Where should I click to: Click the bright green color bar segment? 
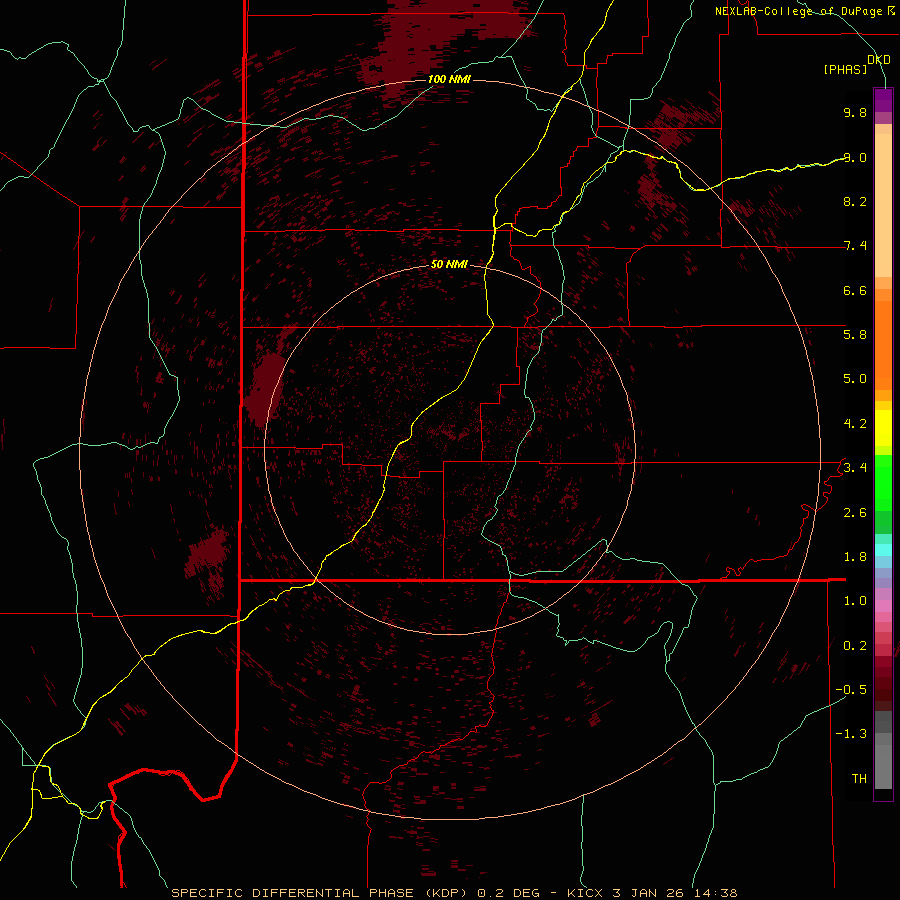tap(883, 483)
